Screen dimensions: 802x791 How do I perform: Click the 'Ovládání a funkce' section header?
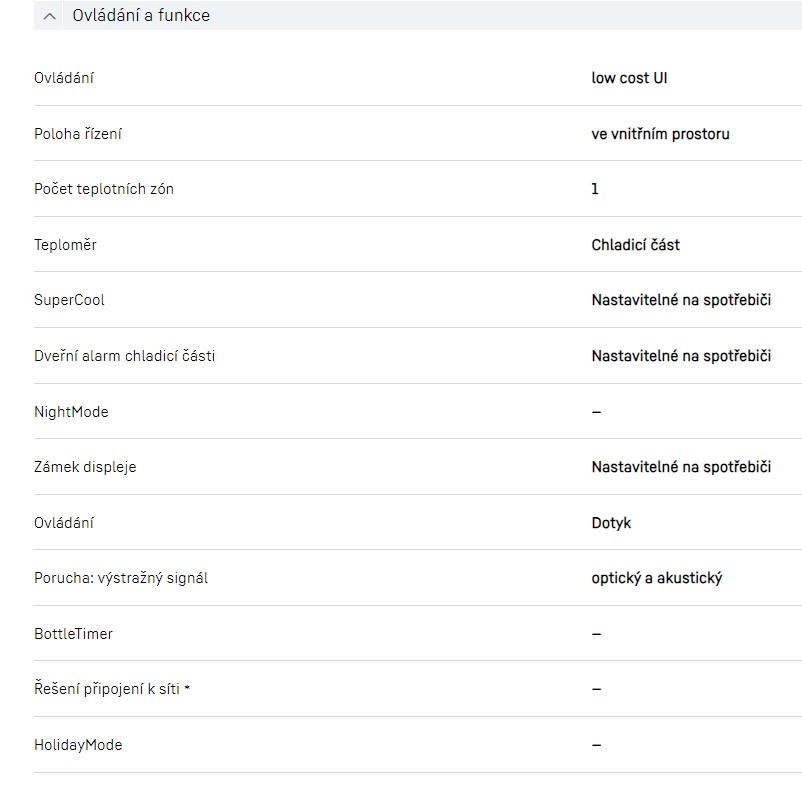coord(141,16)
